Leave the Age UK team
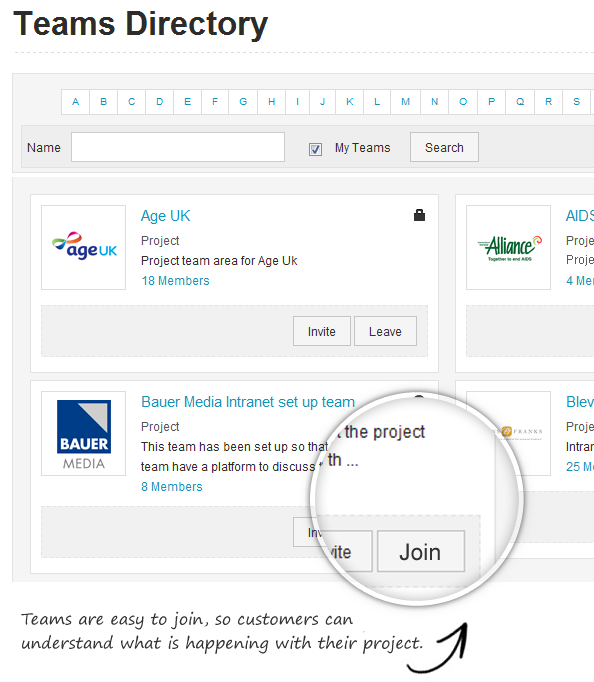Image resolution: width=594 pixels, height=682 pixels. point(385,331)
